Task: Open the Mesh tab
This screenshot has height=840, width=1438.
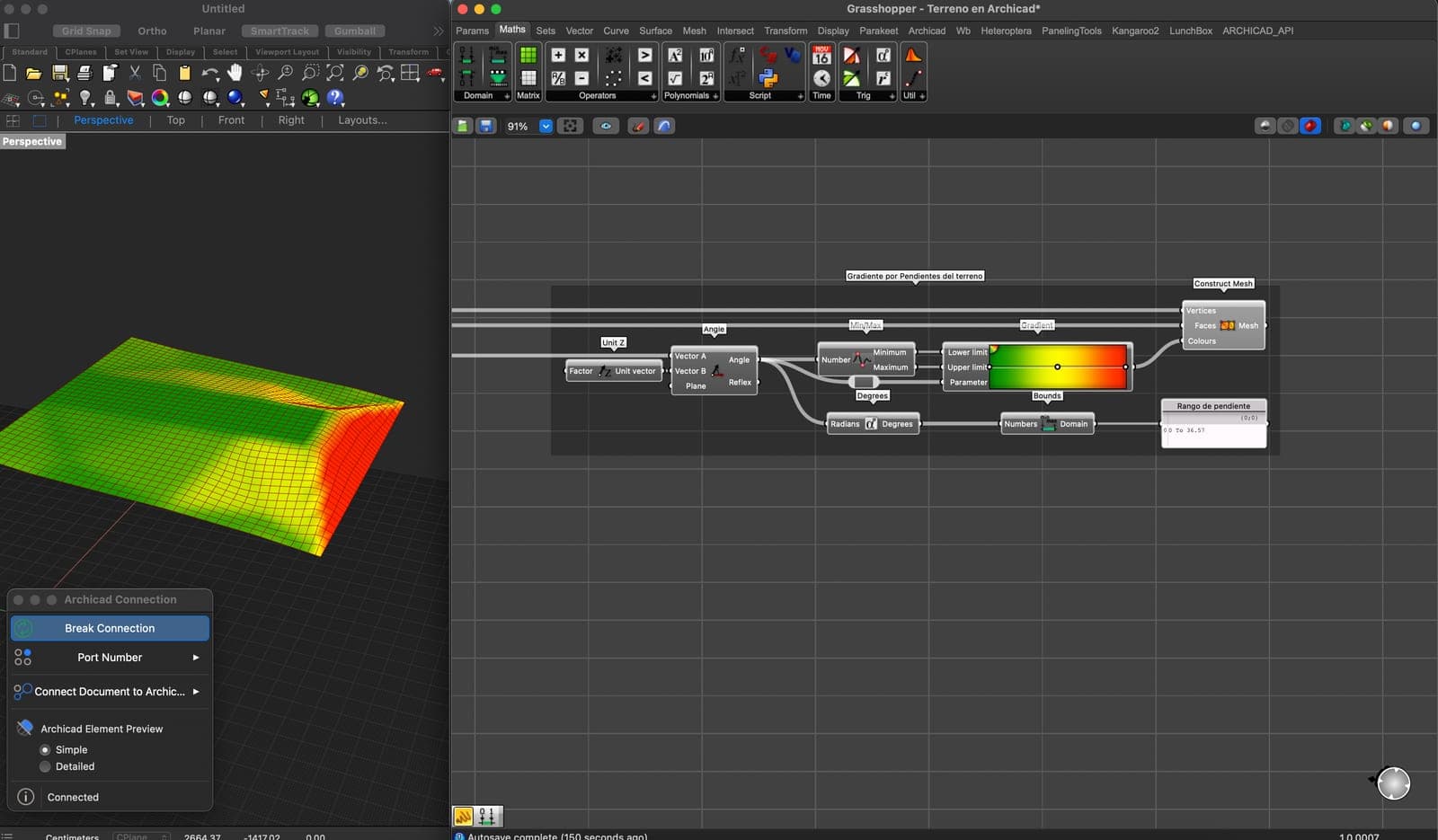Action: click(x=694, y=31)
